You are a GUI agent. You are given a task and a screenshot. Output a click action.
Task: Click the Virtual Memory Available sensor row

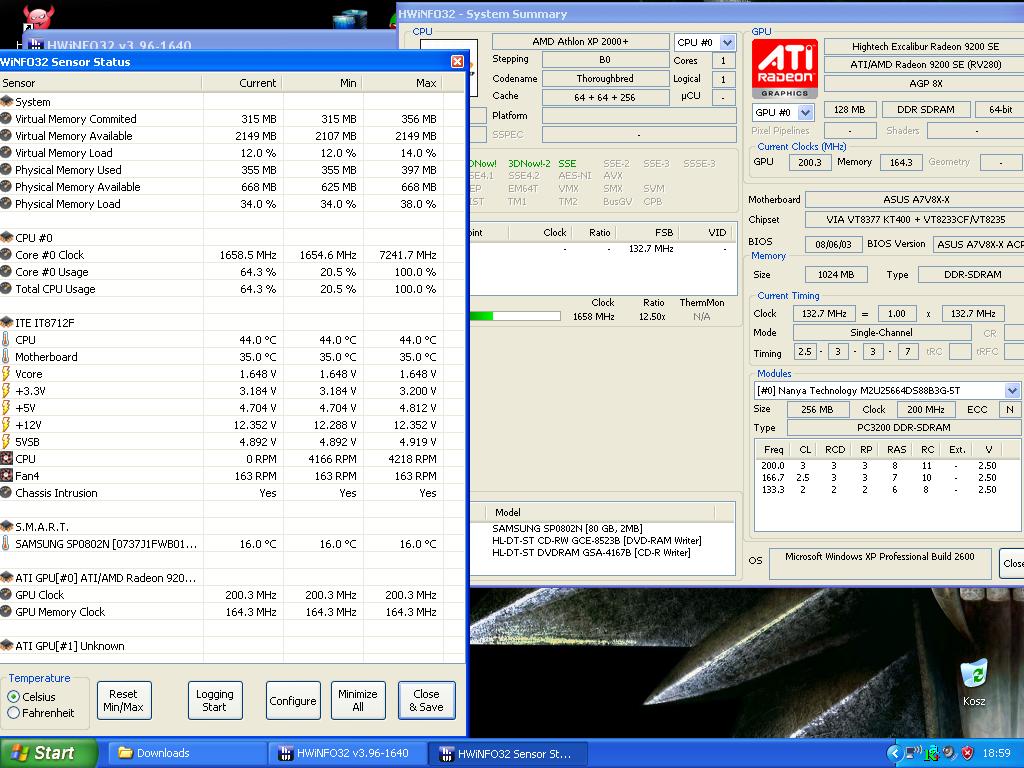[x=222, y=136]
